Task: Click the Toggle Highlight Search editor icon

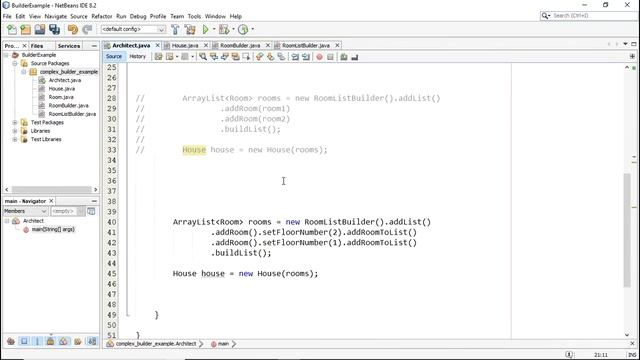Action: [236, 57]
